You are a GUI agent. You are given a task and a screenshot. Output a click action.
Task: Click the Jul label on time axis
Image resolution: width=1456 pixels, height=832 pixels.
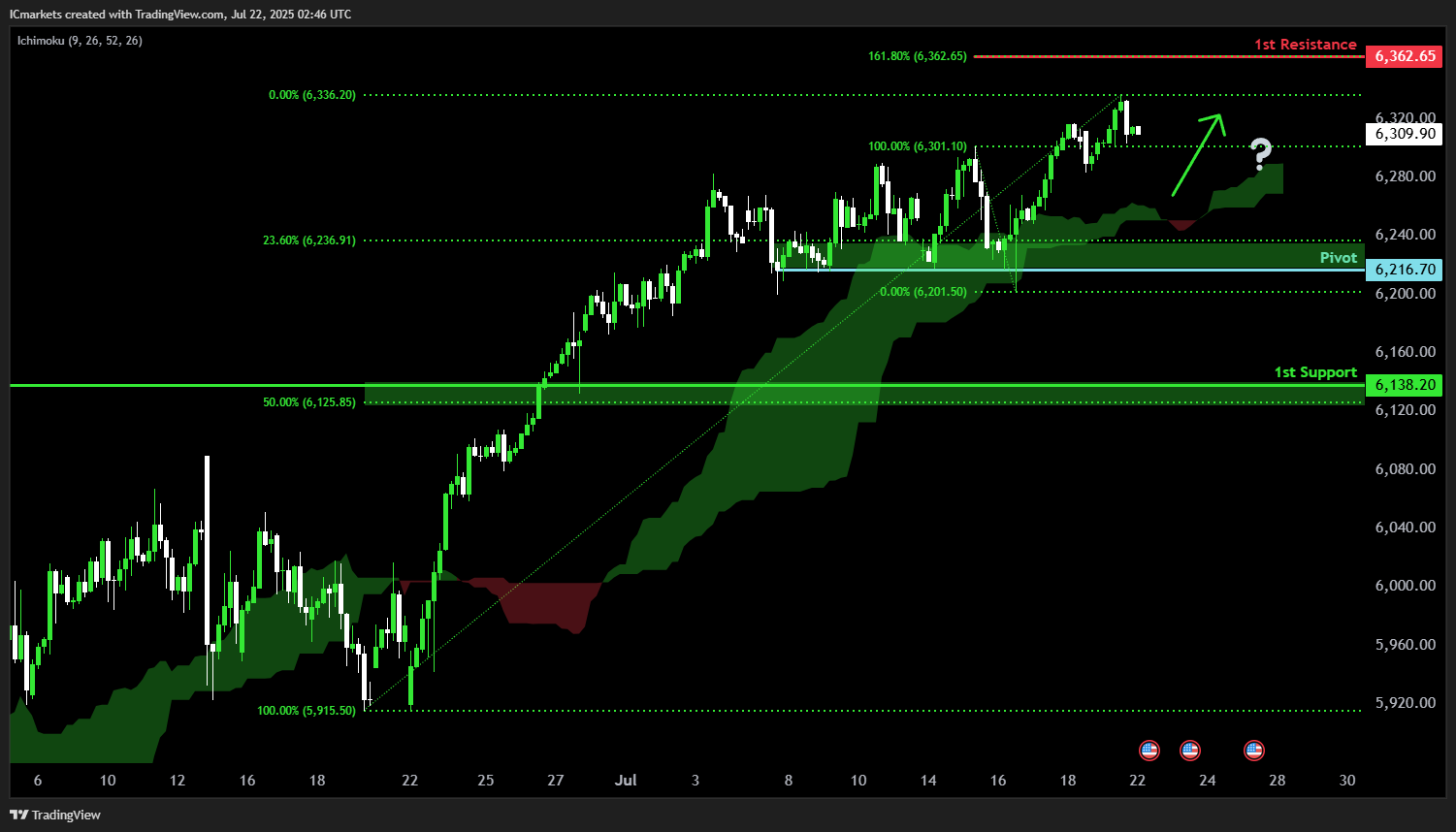click(x=626, y=781)
